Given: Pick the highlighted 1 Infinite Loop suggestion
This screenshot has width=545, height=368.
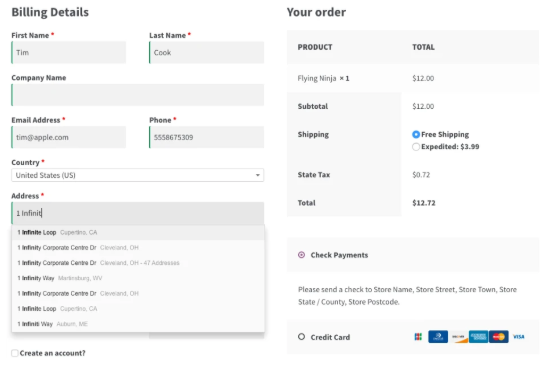Looking at the screenshot, I should coord(138,232).
